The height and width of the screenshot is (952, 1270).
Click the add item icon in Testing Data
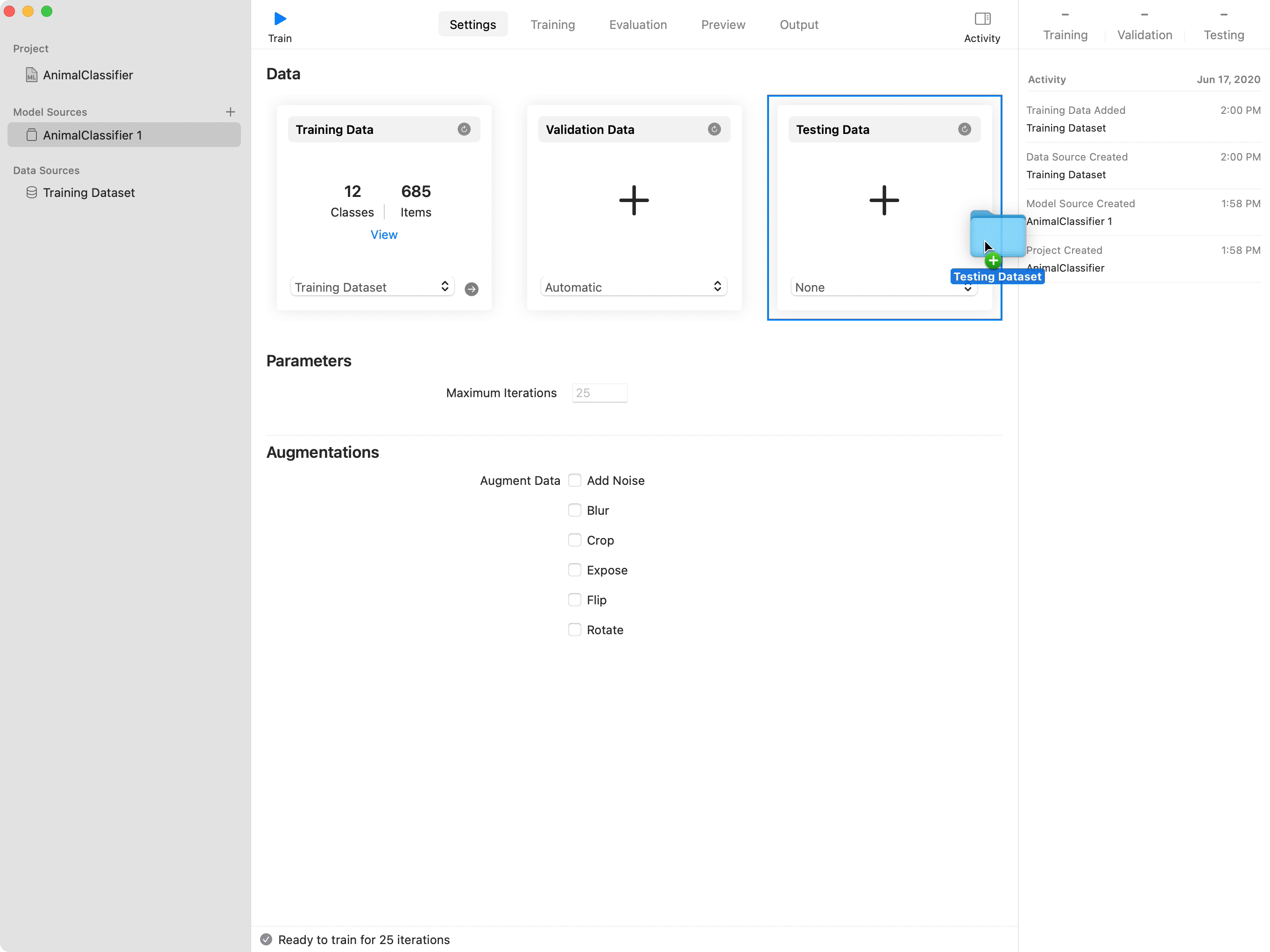click(884, 199)
